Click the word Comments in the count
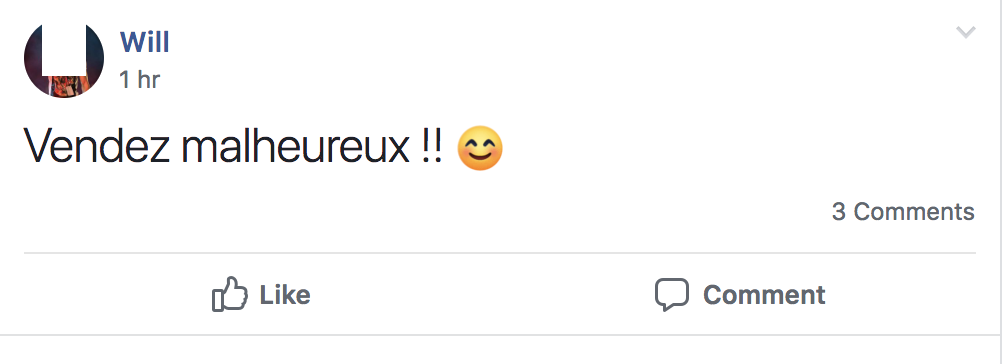Viewport: 1002px width, 364px height. point(914,211)
